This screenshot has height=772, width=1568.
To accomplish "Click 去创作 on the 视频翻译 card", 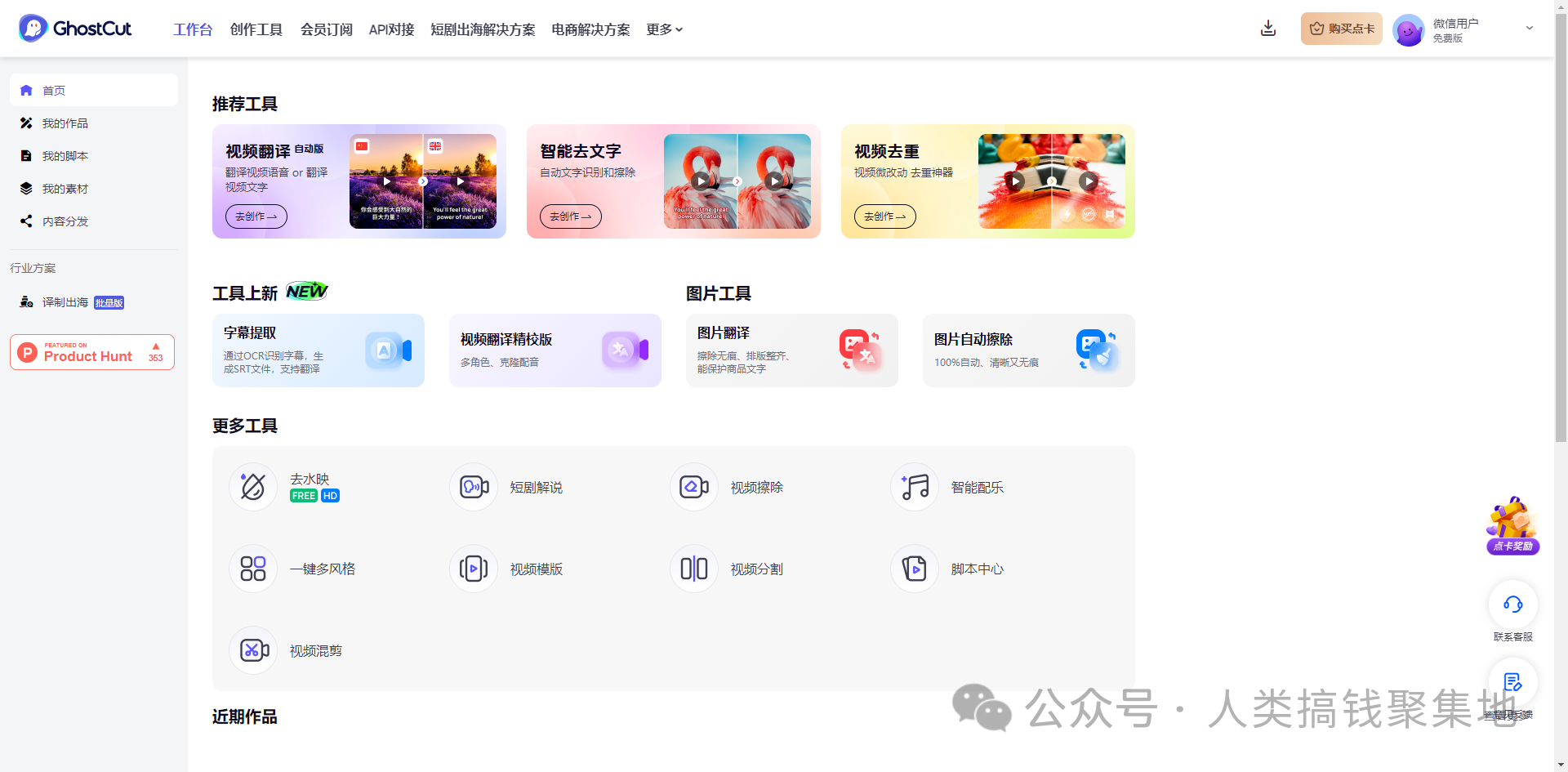I will click(256, 216).
